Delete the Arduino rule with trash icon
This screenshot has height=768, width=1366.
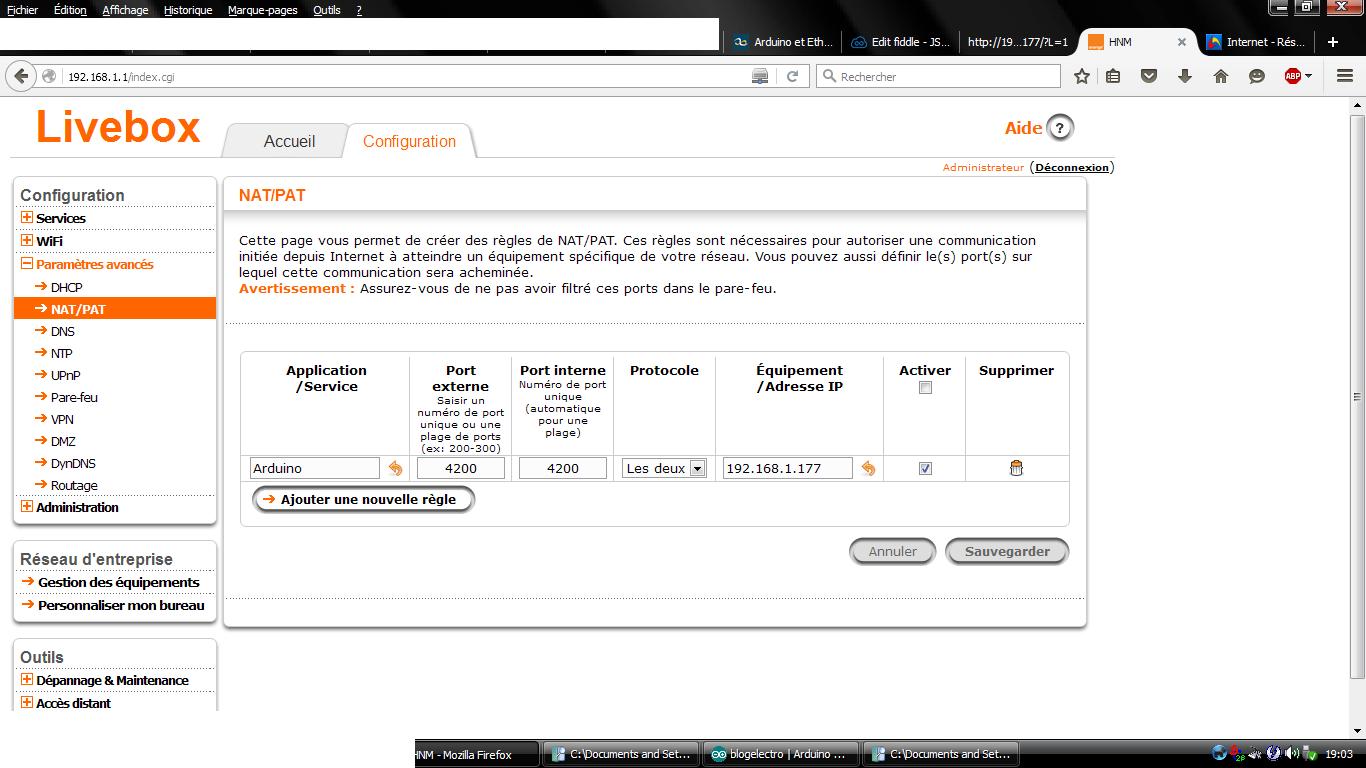pos(1016,468)
